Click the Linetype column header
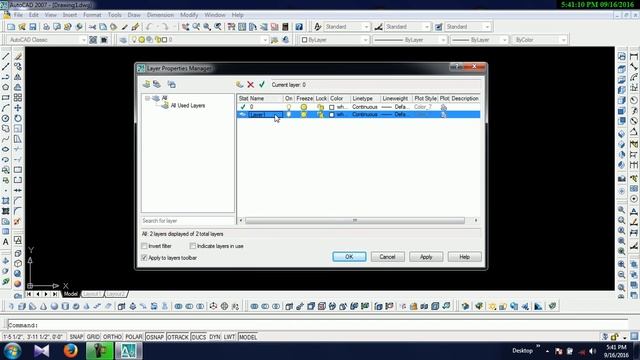 [365, 99]
